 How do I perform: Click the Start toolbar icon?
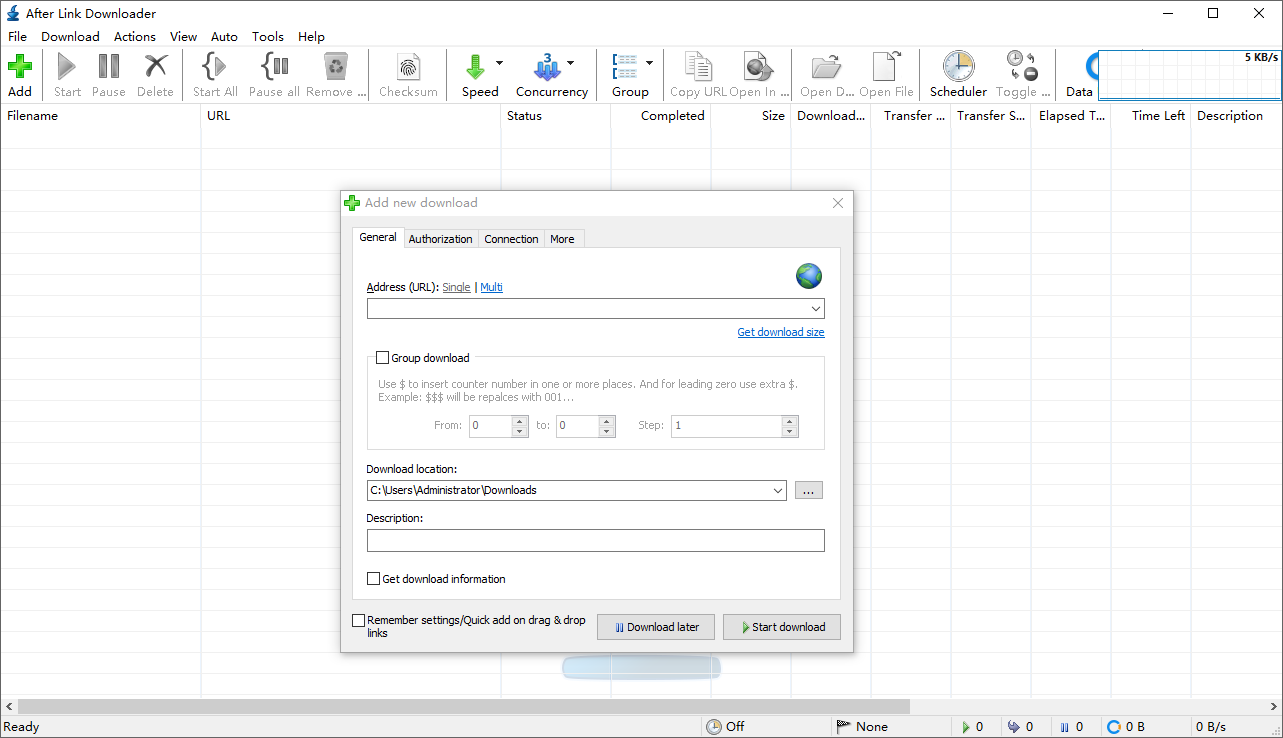tap(67, 67)
